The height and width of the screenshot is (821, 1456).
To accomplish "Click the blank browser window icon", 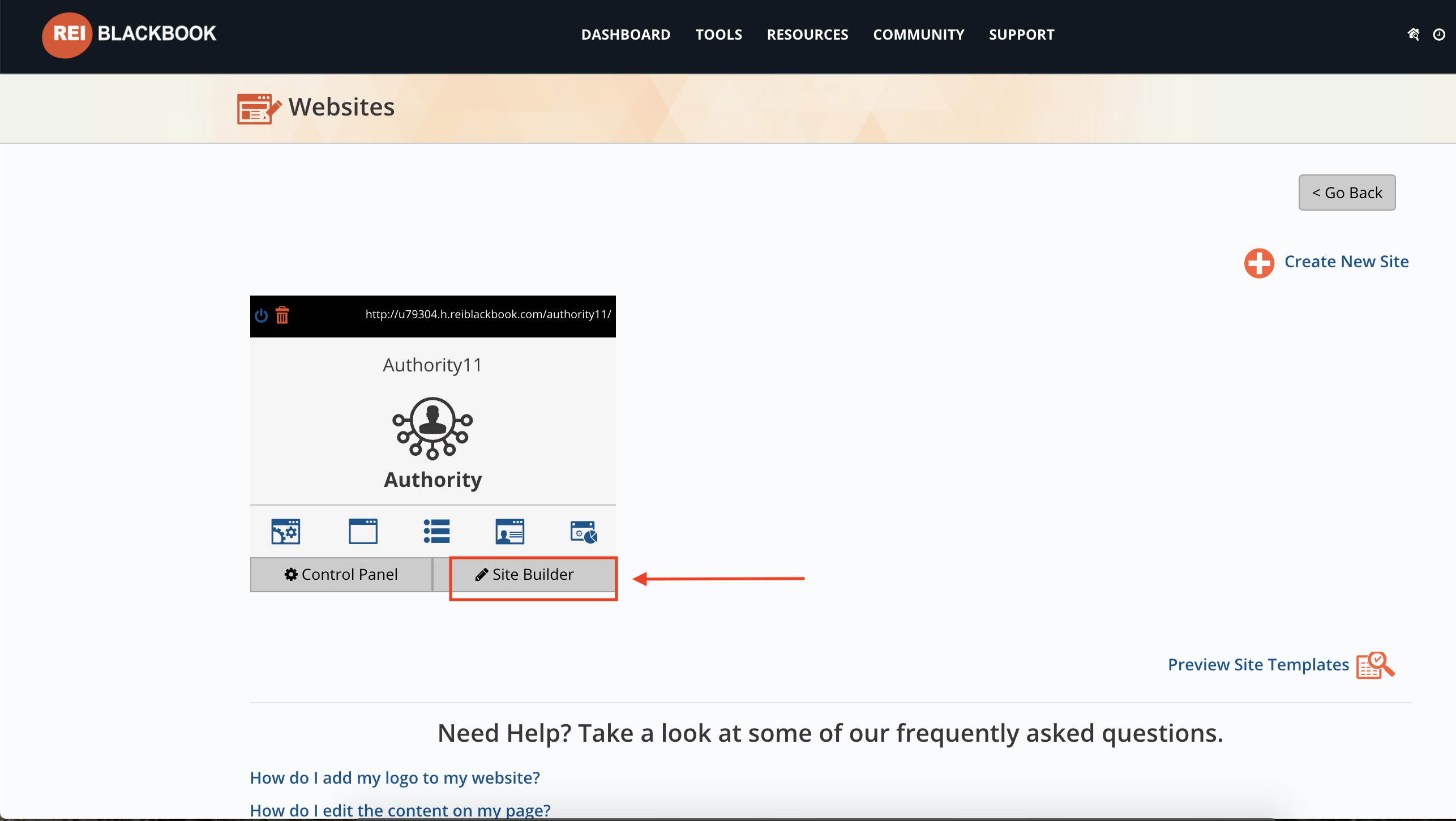I will point(363,531).
